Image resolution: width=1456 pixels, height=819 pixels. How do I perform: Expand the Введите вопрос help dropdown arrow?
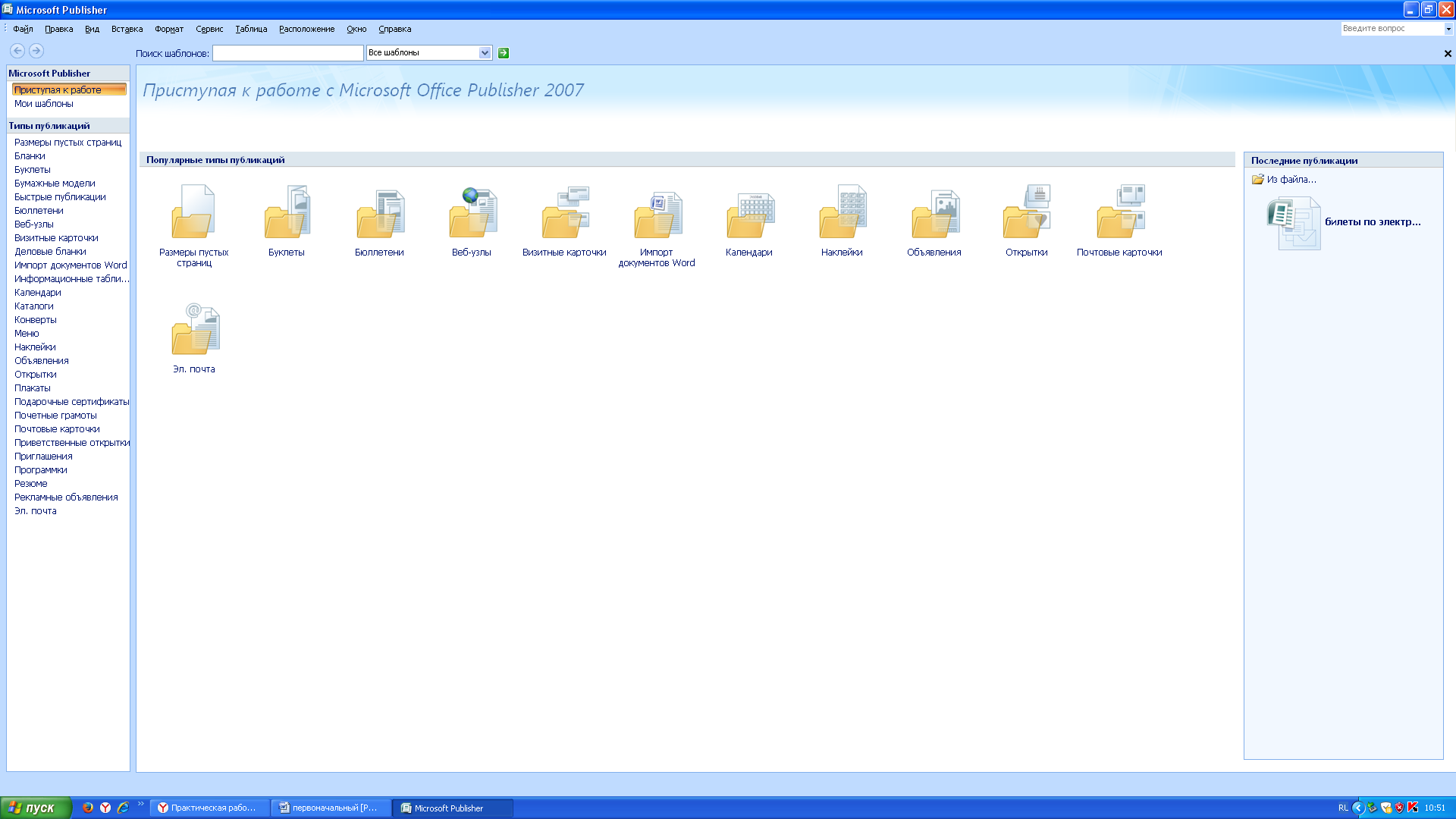[x=1448, y=29]
